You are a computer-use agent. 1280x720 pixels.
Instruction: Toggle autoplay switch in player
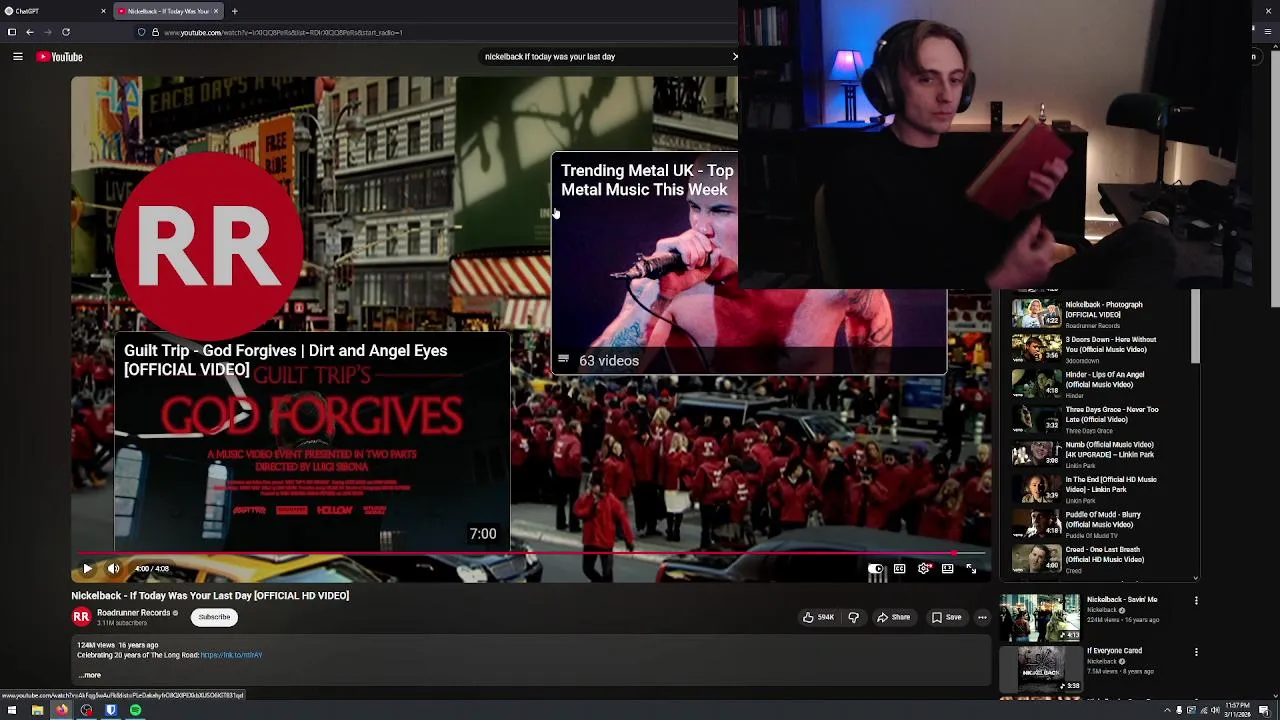[876, 568]
